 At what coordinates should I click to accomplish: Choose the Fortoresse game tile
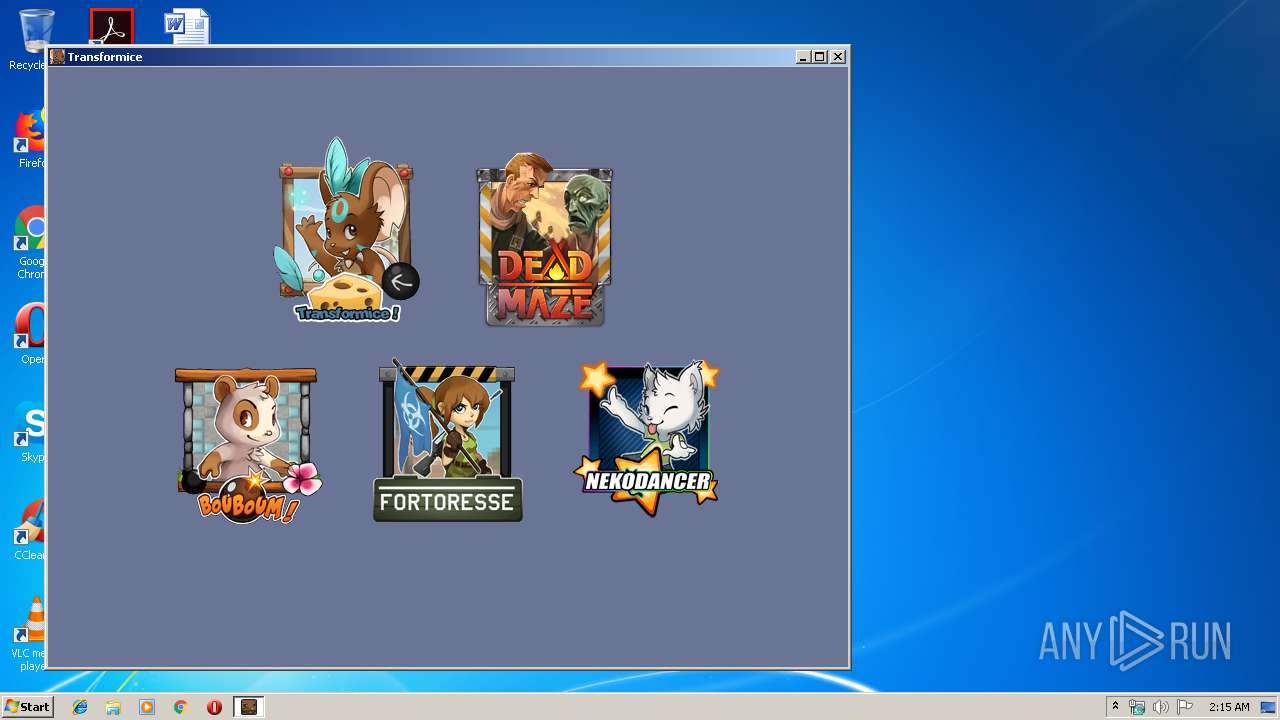click(448, 442)
